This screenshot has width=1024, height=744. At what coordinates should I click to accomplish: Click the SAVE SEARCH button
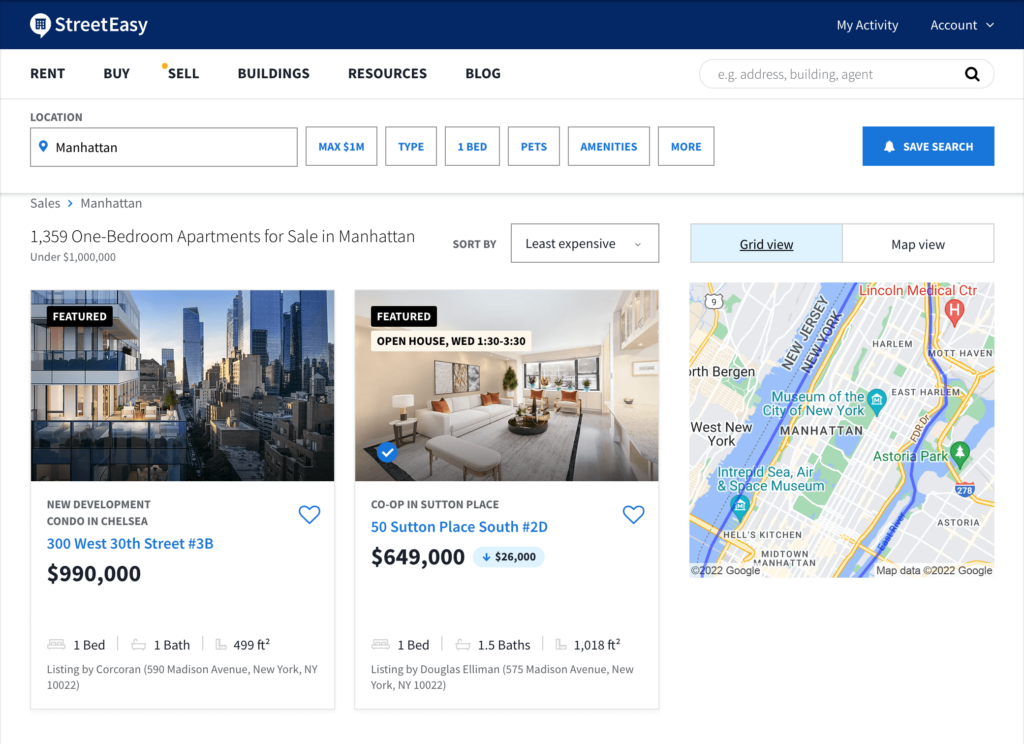click(x=928, y=146)
